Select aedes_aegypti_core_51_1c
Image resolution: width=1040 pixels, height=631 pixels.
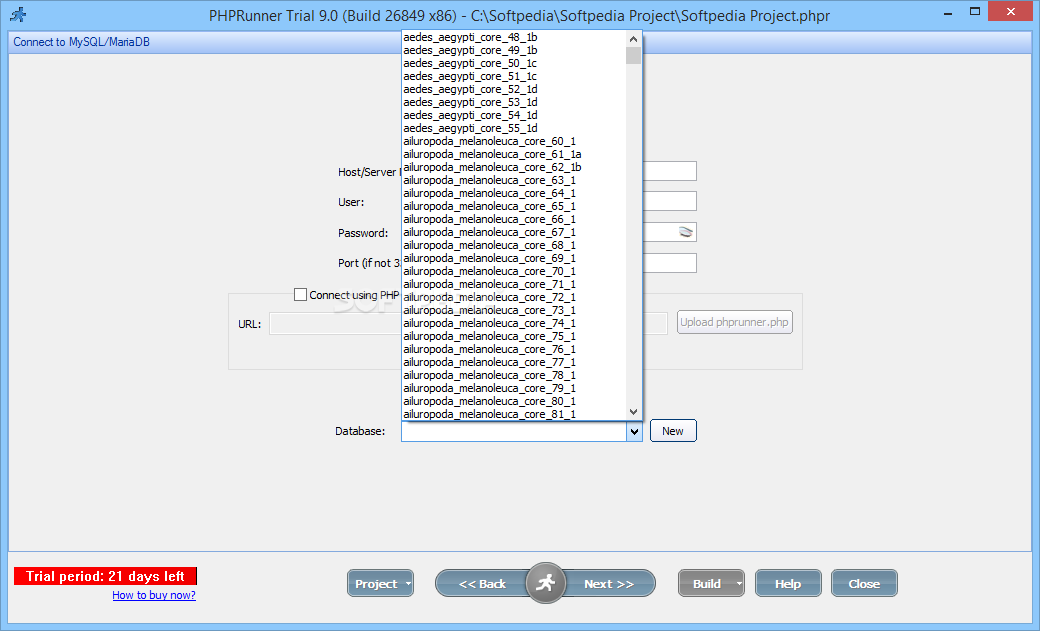pos(513,76)
